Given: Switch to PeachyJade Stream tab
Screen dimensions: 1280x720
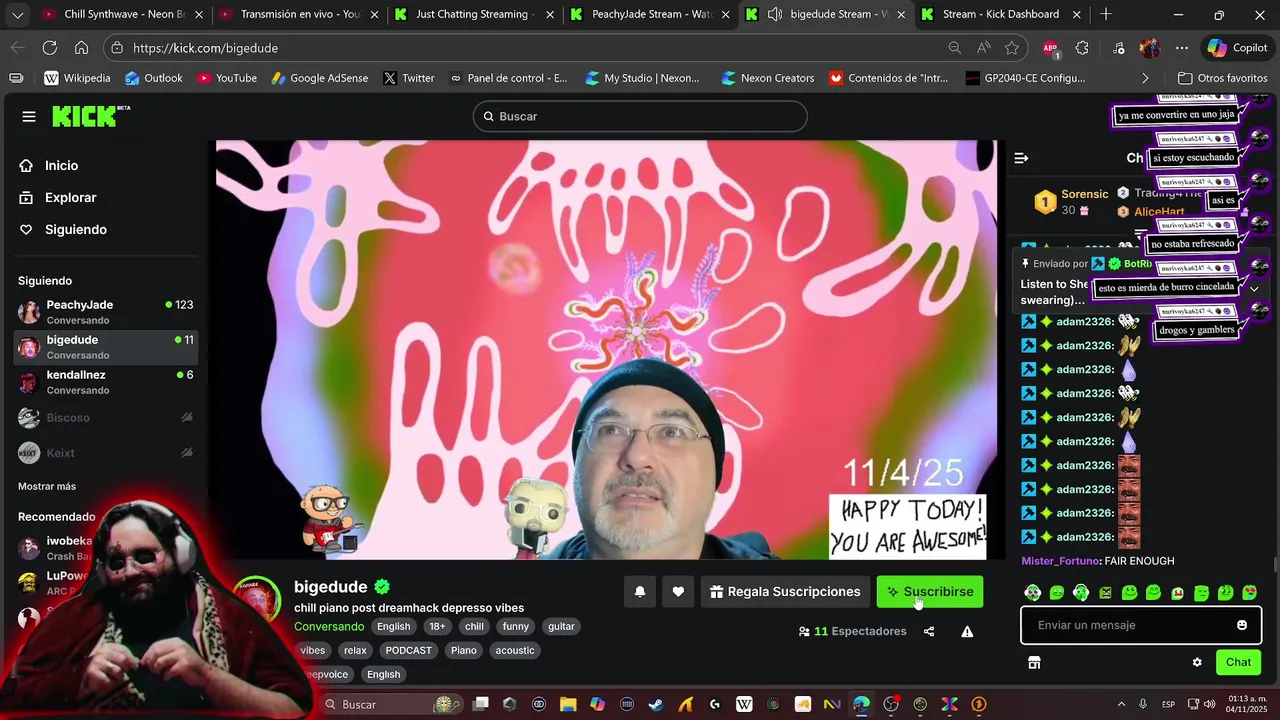Looking at the screenshot, I should [648, 14].
